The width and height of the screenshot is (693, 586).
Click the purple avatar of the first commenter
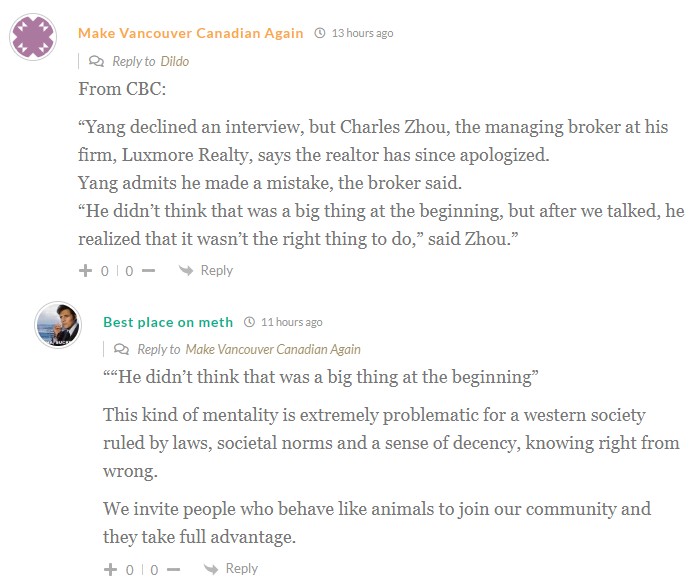[33, 39]
